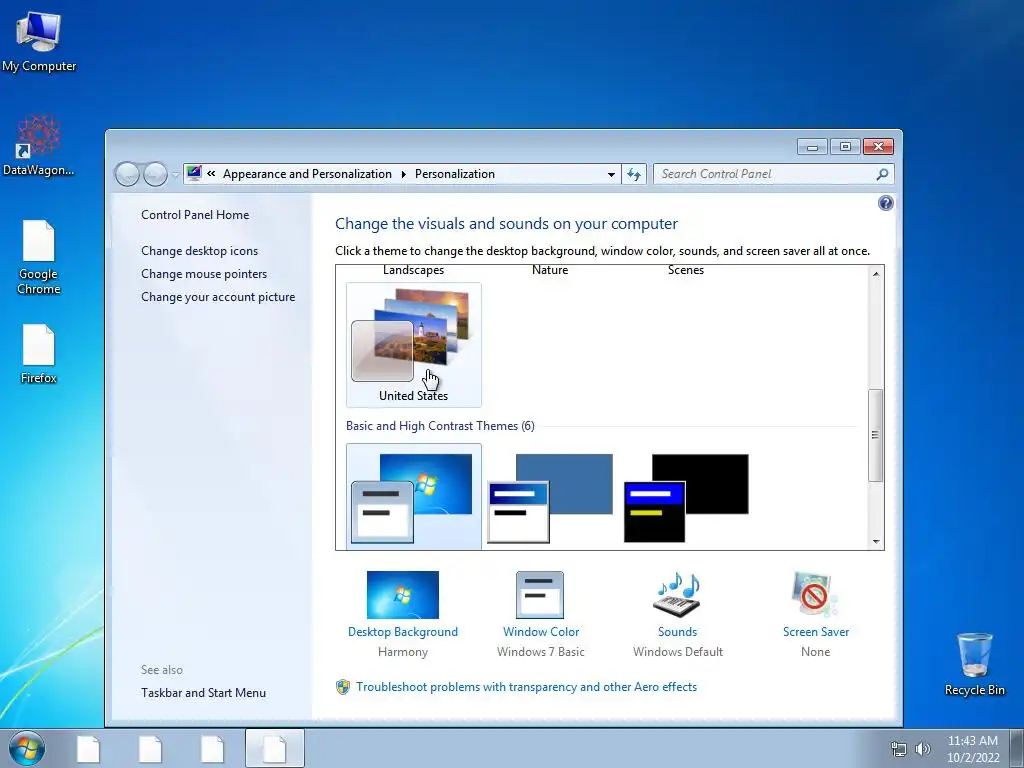
Task: Open Control Panel Home link
Action: [195, 215]
